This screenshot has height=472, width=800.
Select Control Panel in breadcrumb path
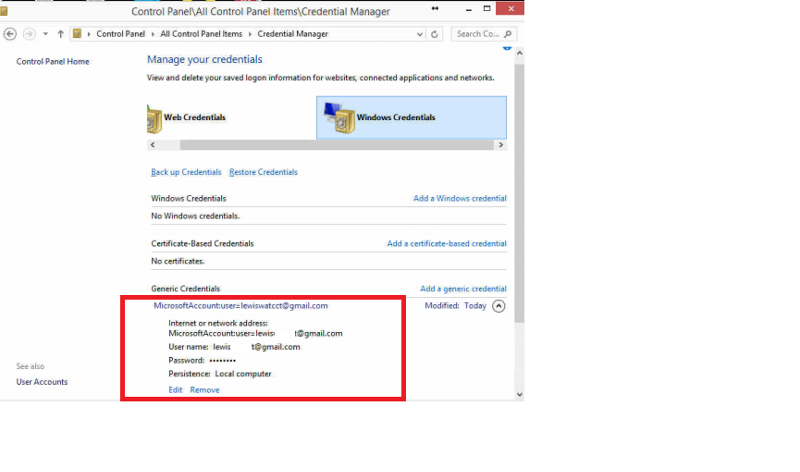(120, 34)
